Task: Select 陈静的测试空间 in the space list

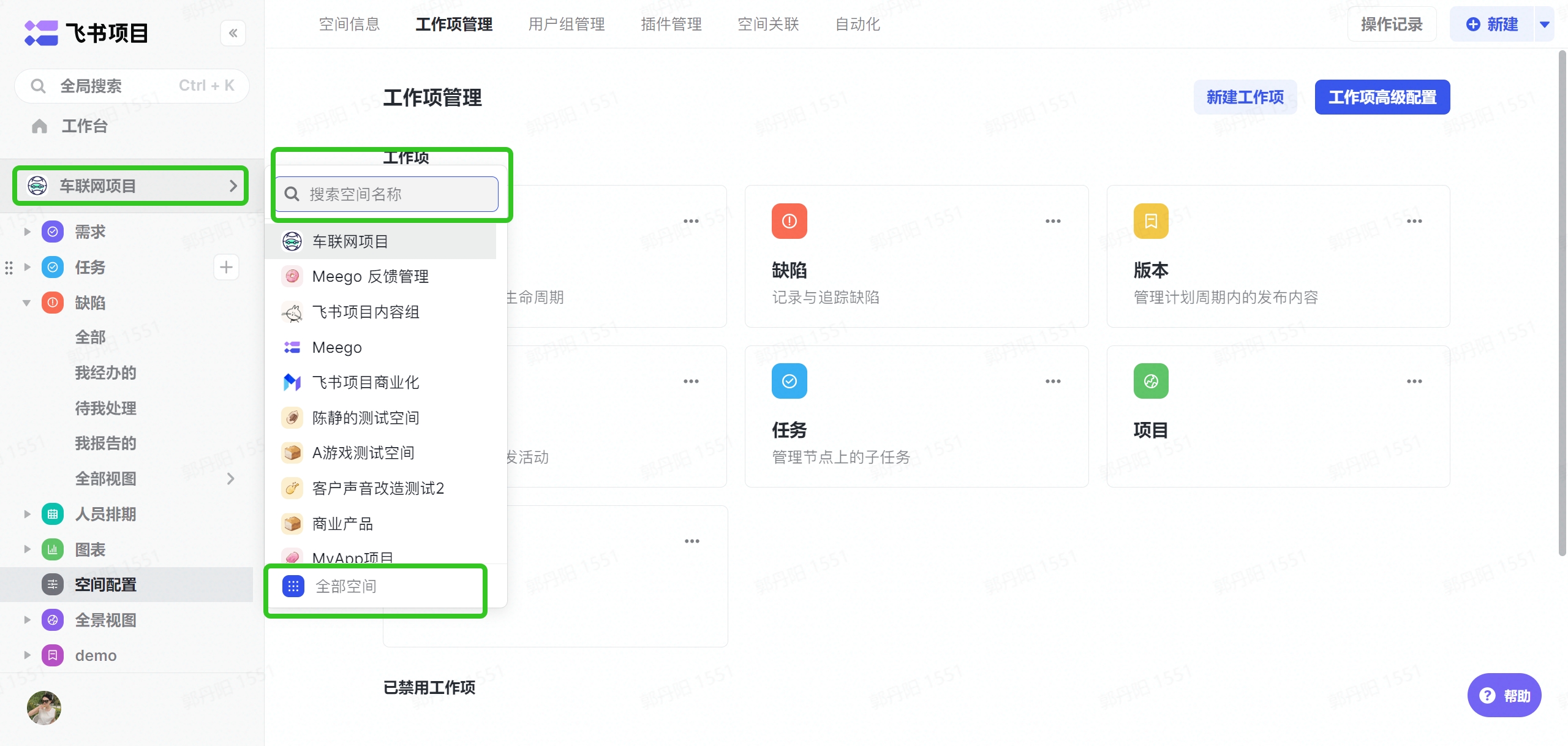Action: (380, 418)
